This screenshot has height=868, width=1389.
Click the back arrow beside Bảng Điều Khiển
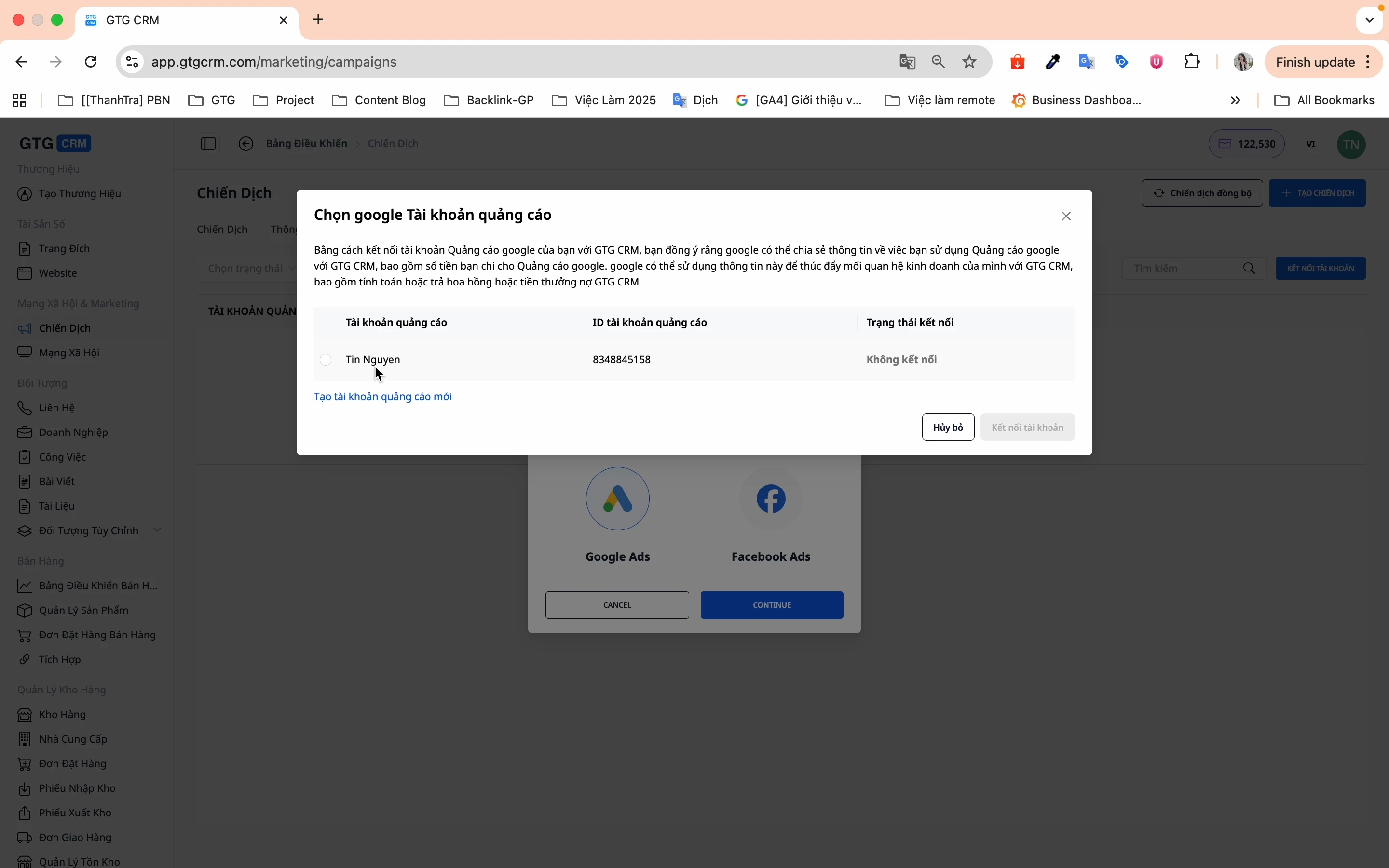246,144
